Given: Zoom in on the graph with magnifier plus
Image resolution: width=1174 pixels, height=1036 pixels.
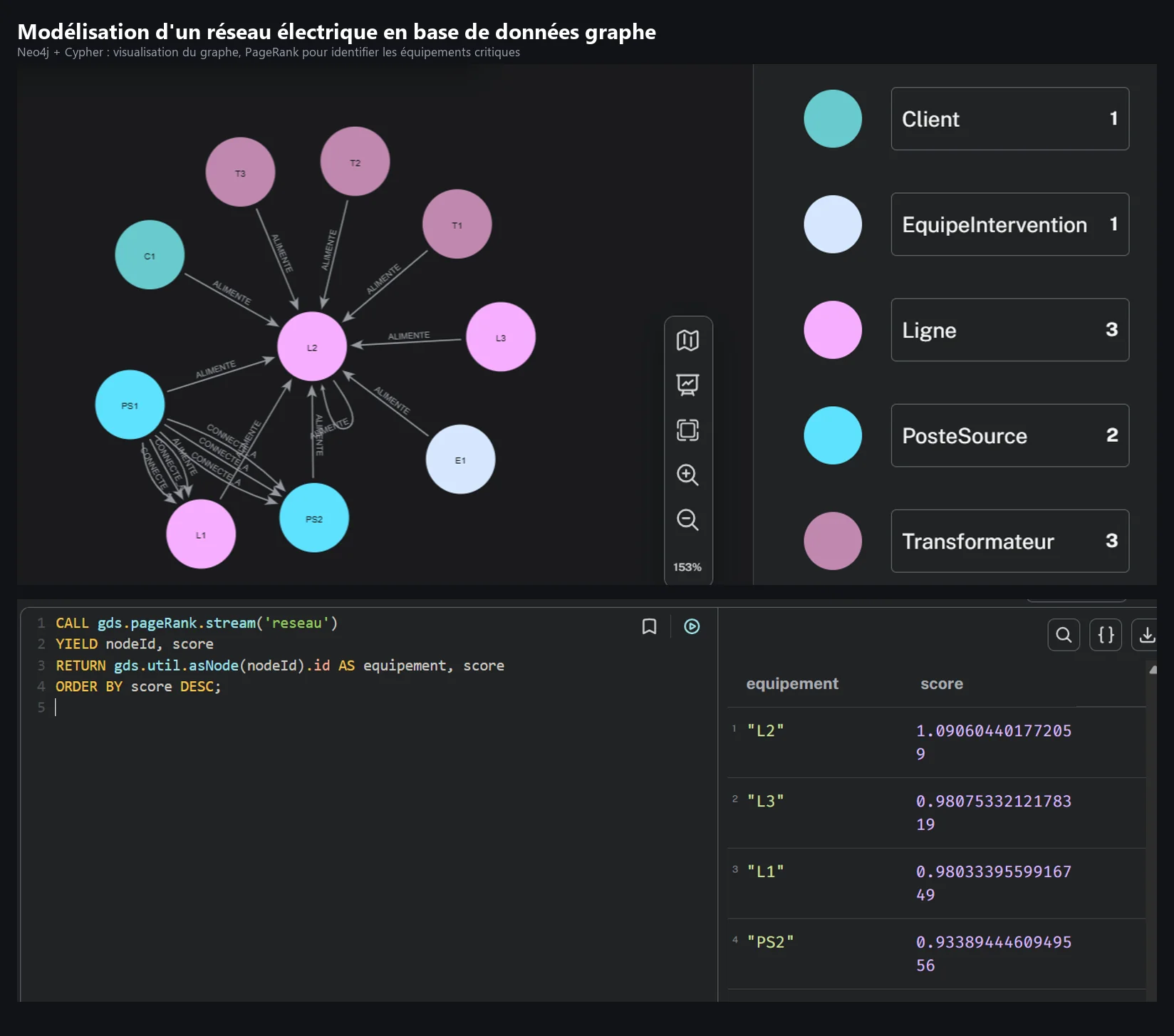Looking at the screenshot, I should click(687, 475).
